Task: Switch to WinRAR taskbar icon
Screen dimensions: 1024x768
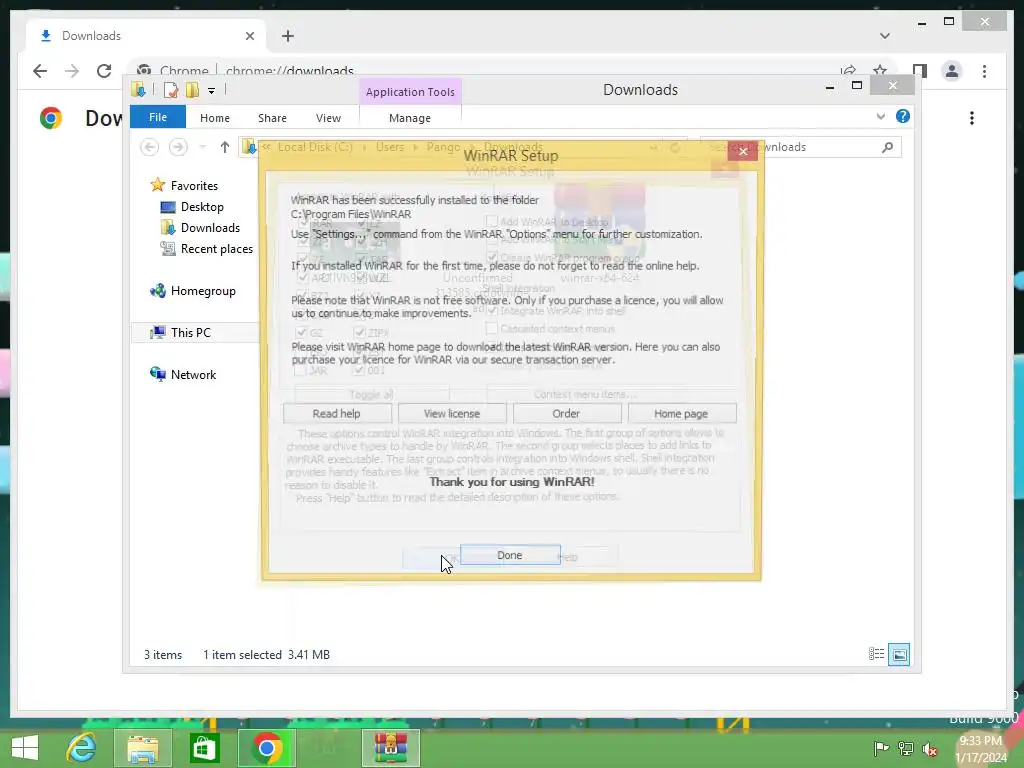Action: coord(391,748)
